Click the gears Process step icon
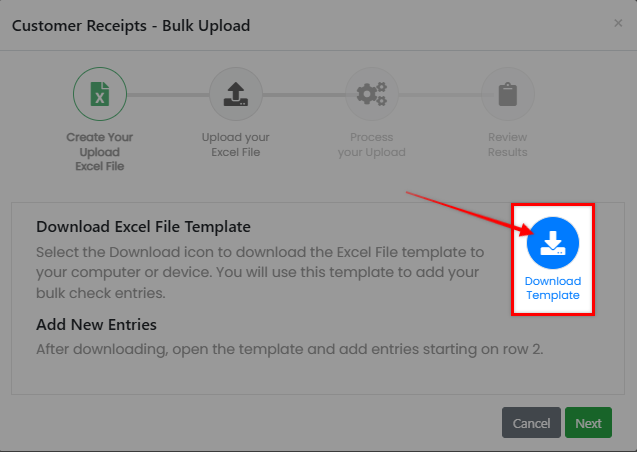Image resolution: width=637 pixels, height=452 pixels. pos(372,94)
